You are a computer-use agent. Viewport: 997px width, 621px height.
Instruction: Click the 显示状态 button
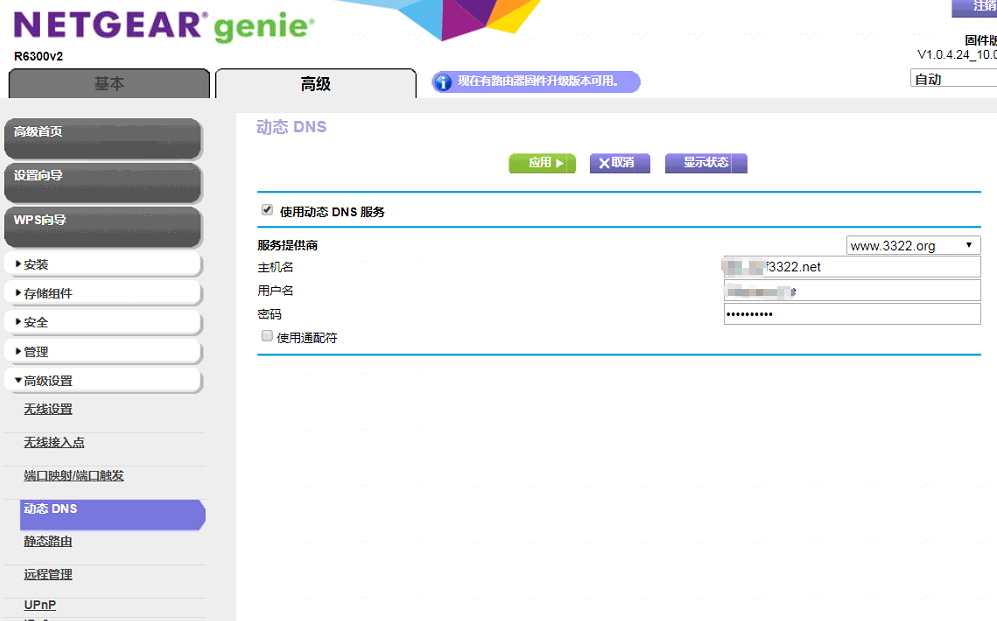tap(706, 163)
